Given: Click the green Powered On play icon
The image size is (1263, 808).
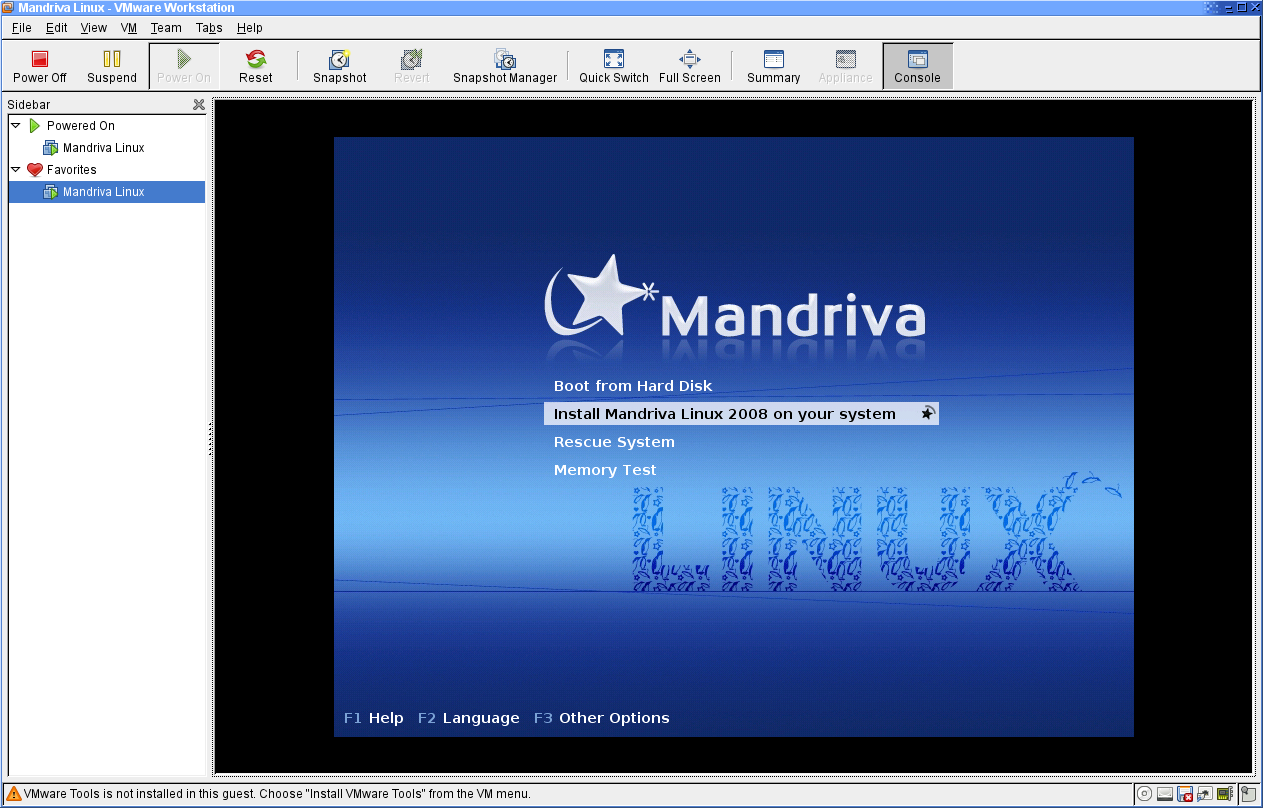Looking at the screenshot, I should click(x=35, y=126).
